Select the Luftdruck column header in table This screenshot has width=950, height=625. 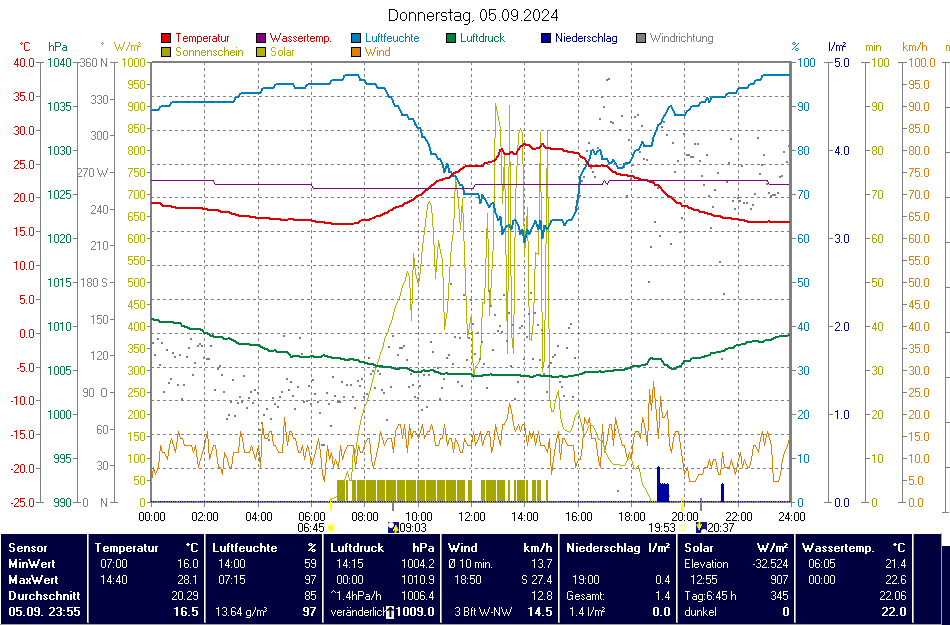pyautogui.click(x=357, y=548)
